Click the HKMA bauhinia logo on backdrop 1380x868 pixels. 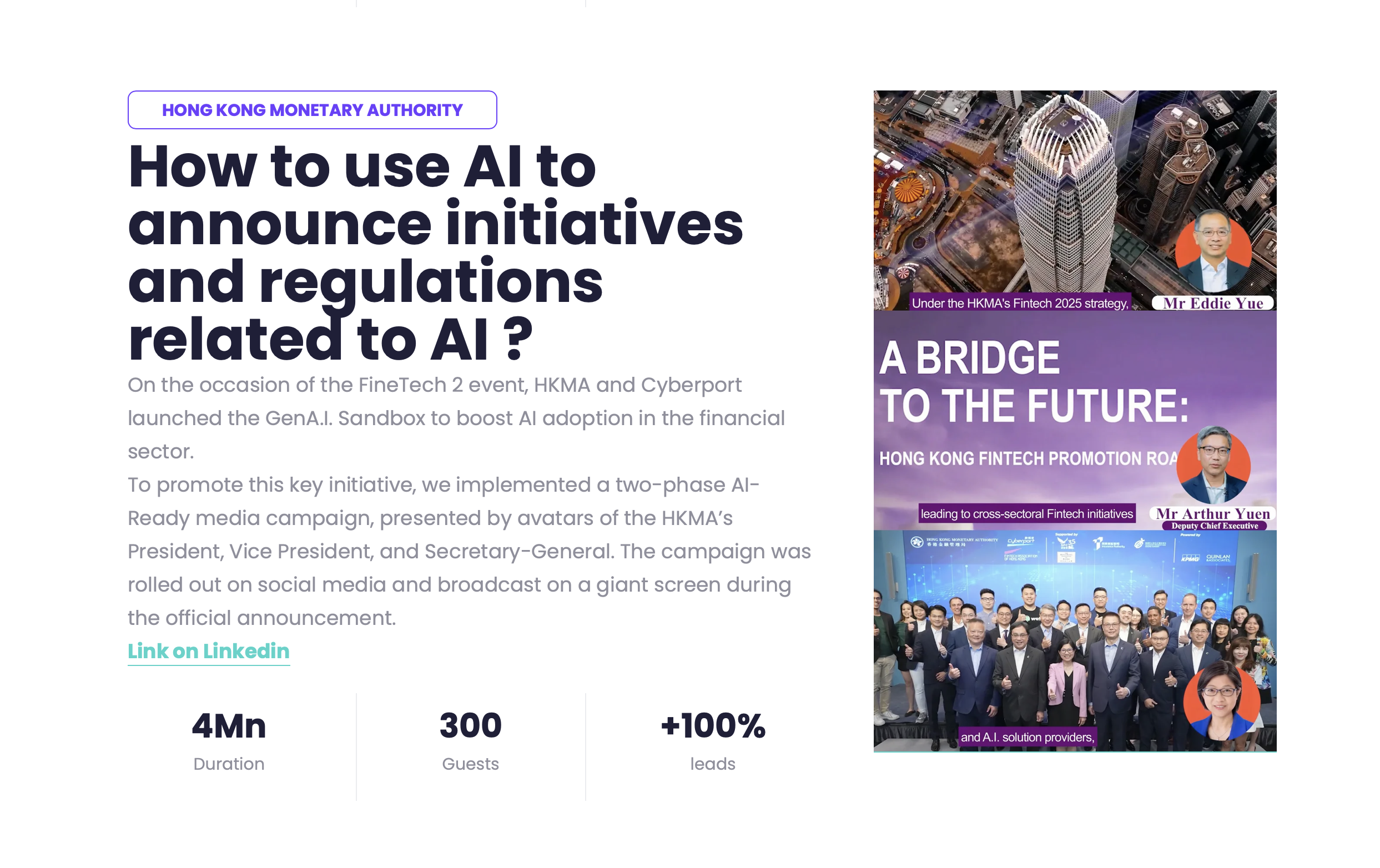(x=917, y=542)
